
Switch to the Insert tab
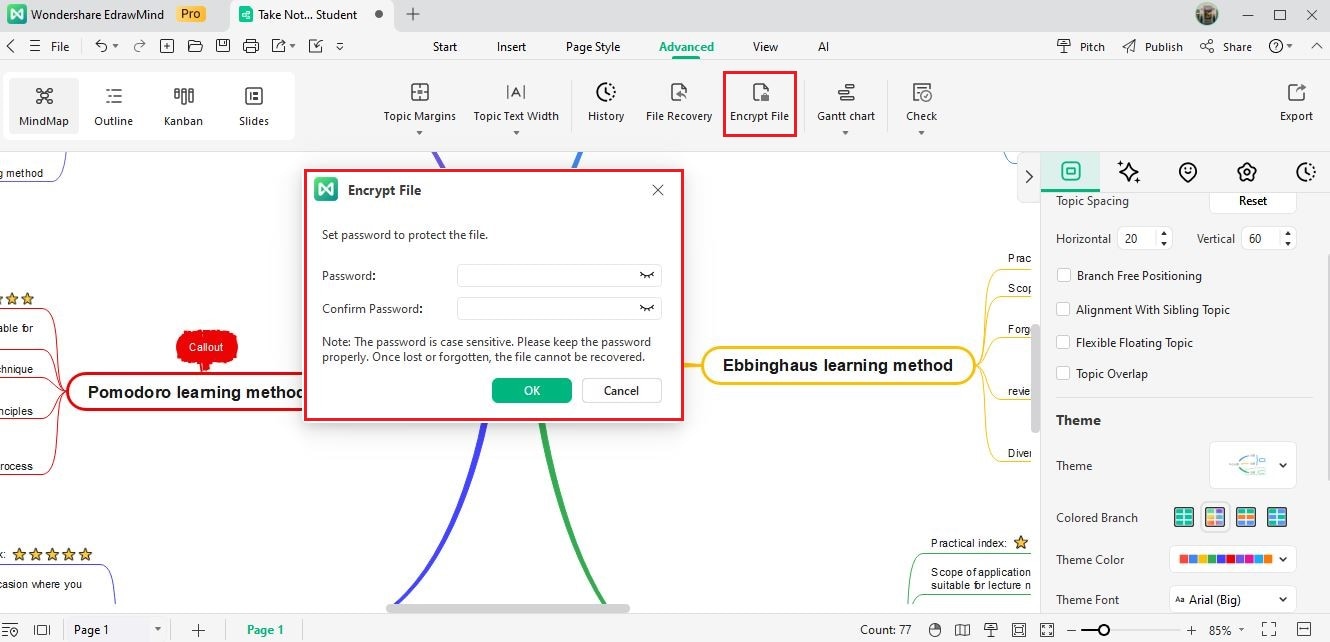[511, 46]
